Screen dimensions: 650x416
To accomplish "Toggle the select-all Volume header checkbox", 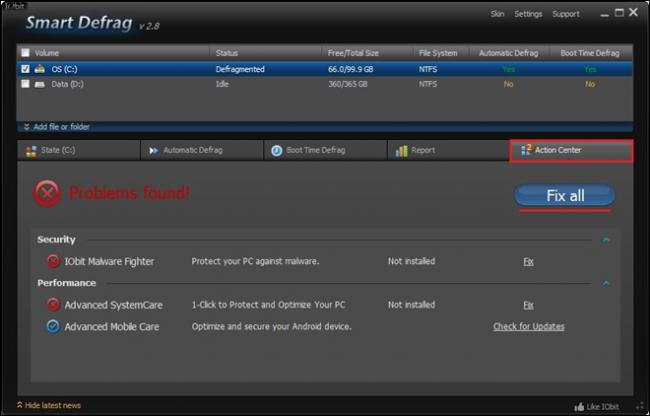I will tap(26, 53).
